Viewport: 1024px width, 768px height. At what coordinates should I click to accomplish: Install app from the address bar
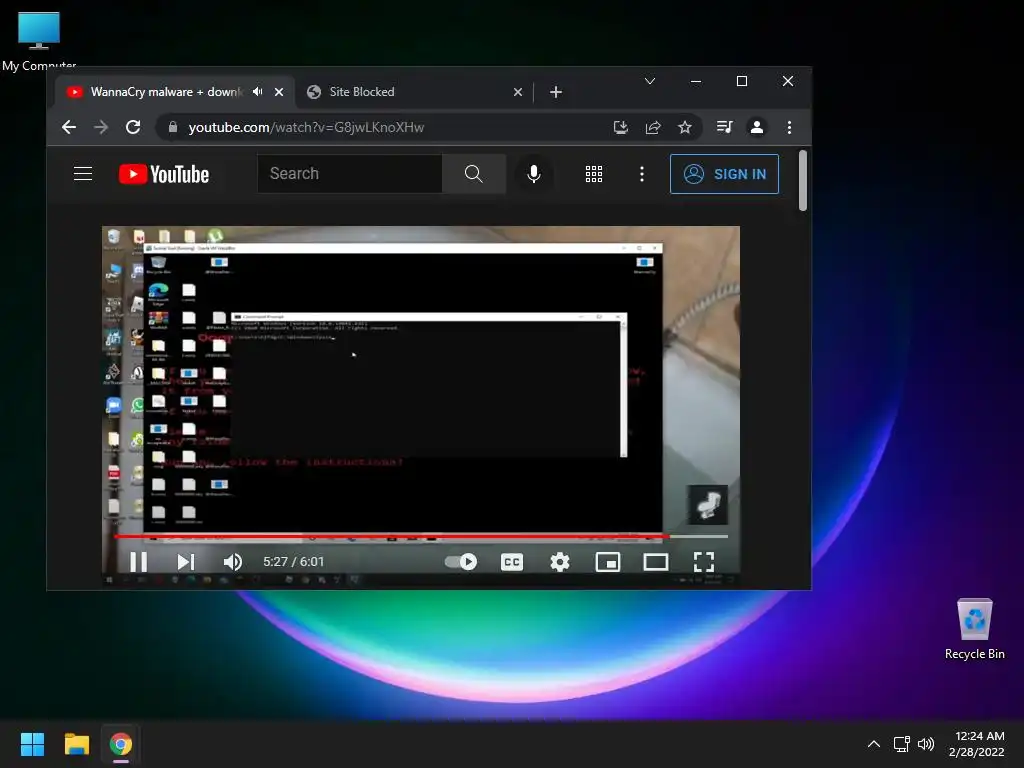(620, 127)
